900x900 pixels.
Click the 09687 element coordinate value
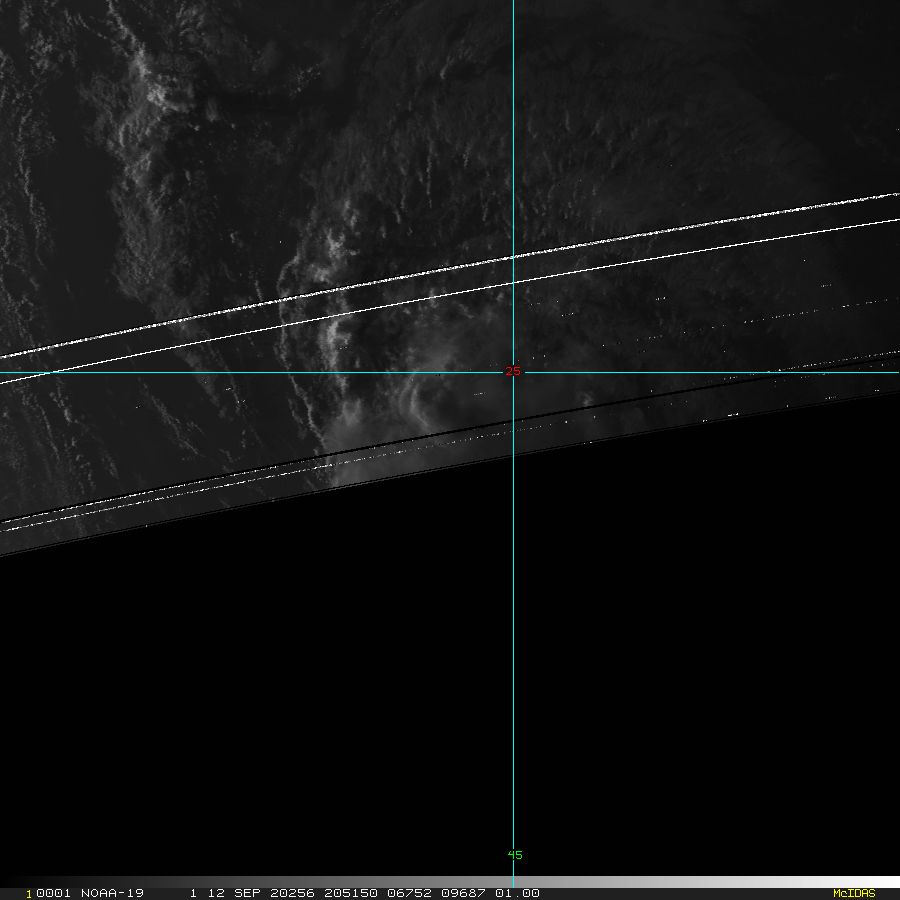tap(465, 893)
